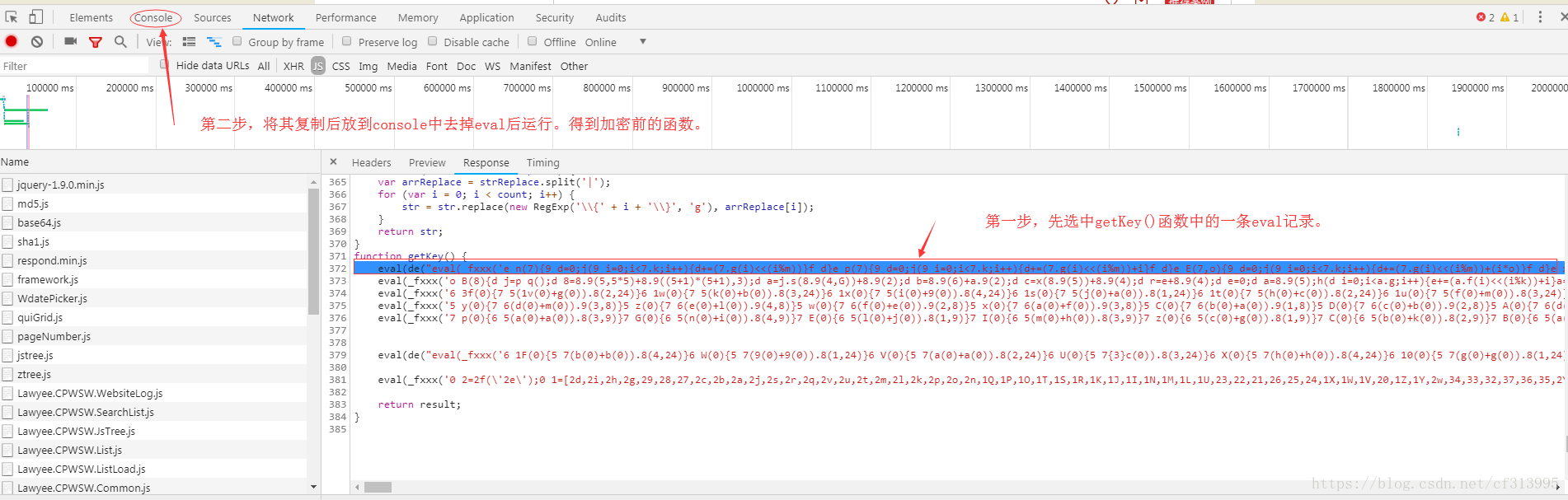Viewport: 1568px width, 500px height.
Task: Filter requests by XHR
Action: tap(293, 66)
